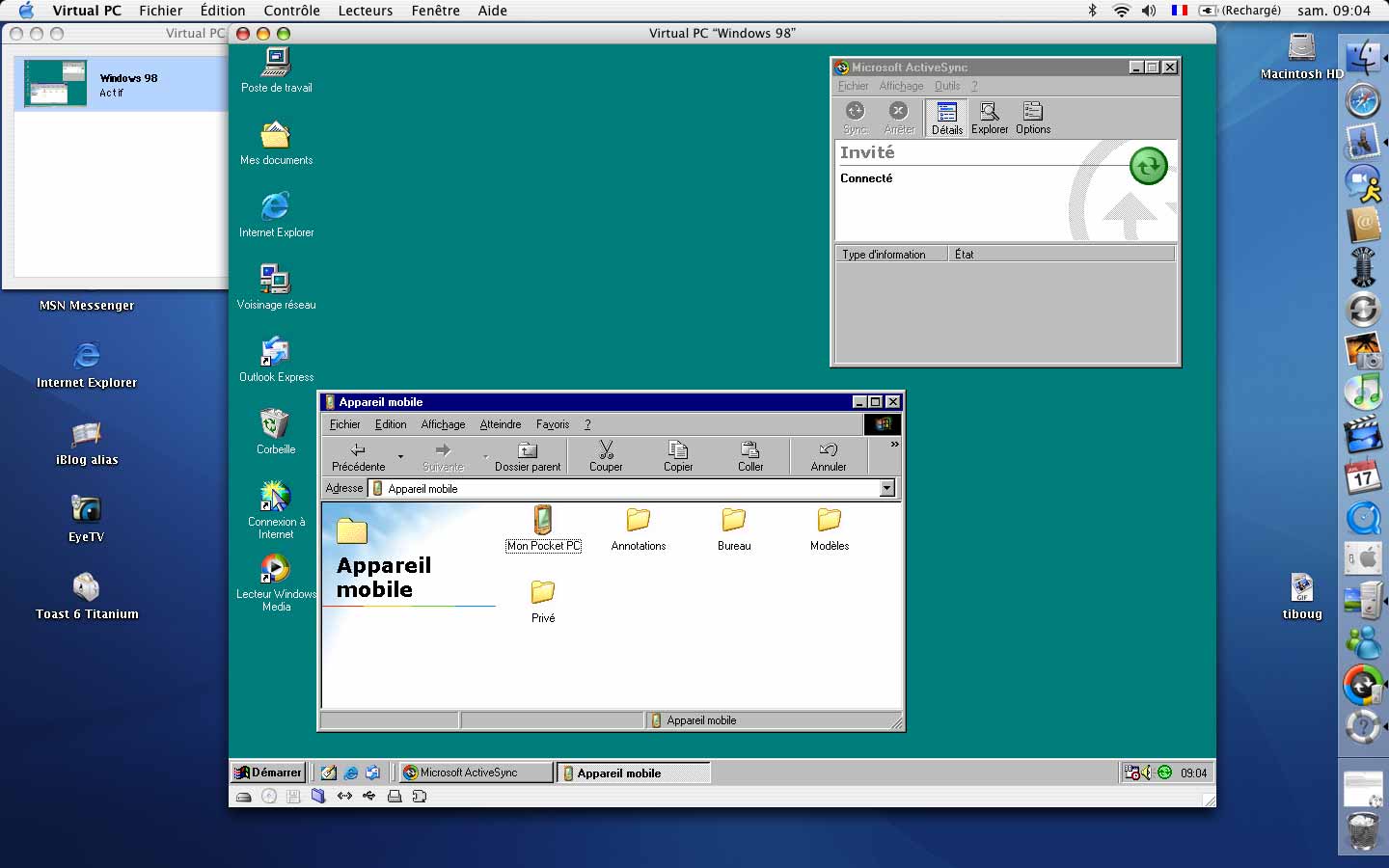Click the Arrêter icon in ActiveSync

tap(898, 111)
